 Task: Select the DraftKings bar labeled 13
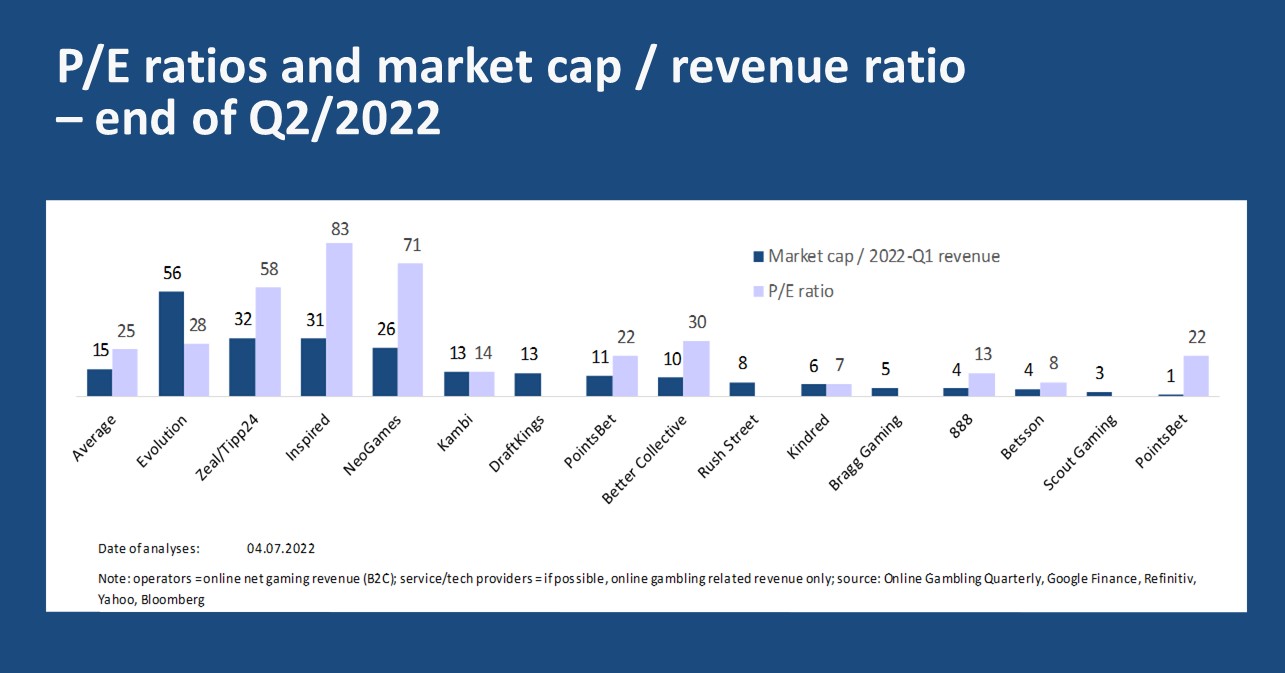pos(527,385)
